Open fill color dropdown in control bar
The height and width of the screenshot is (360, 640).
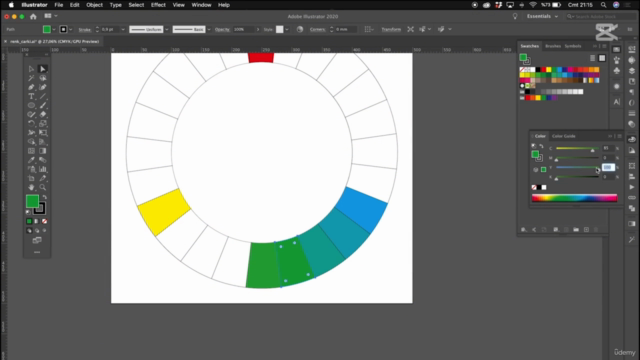(54, 29)
